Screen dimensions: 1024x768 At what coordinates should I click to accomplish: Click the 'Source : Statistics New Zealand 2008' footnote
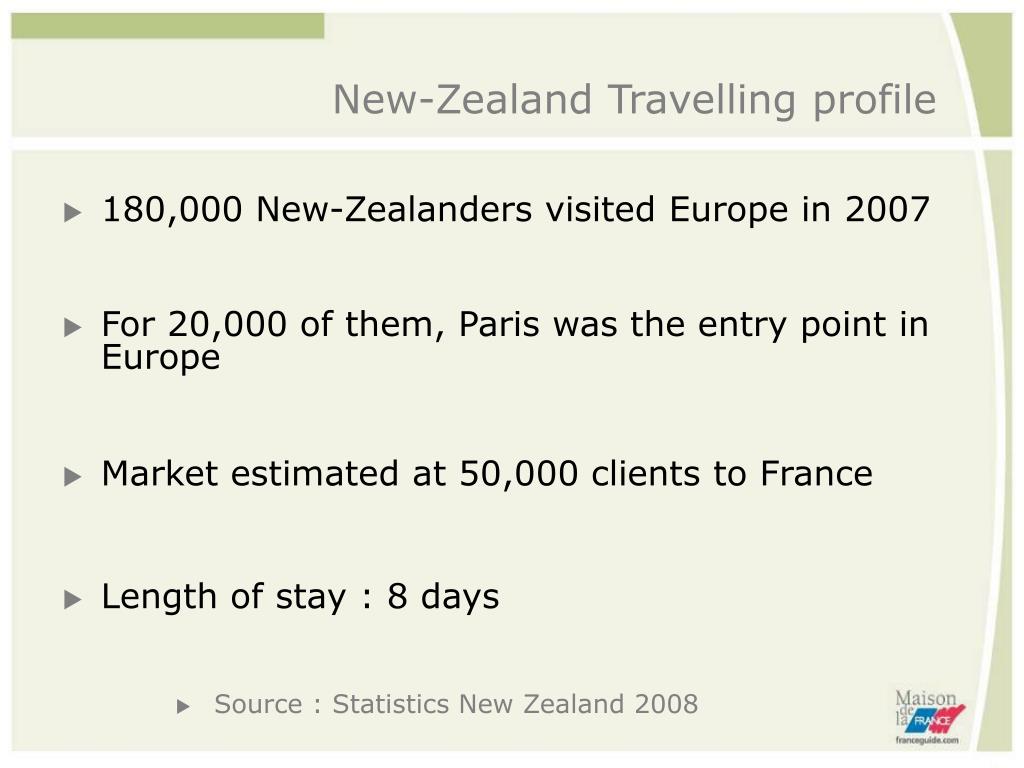(456, 704)
